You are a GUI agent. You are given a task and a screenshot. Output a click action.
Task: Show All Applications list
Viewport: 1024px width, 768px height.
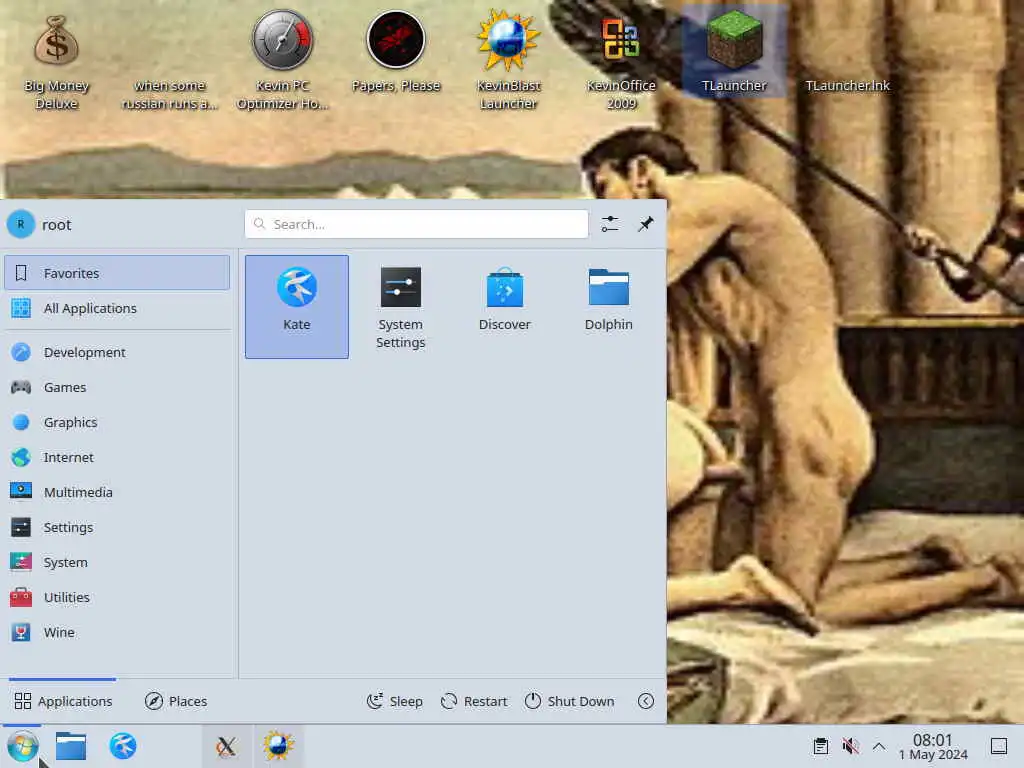coord(117,308)
